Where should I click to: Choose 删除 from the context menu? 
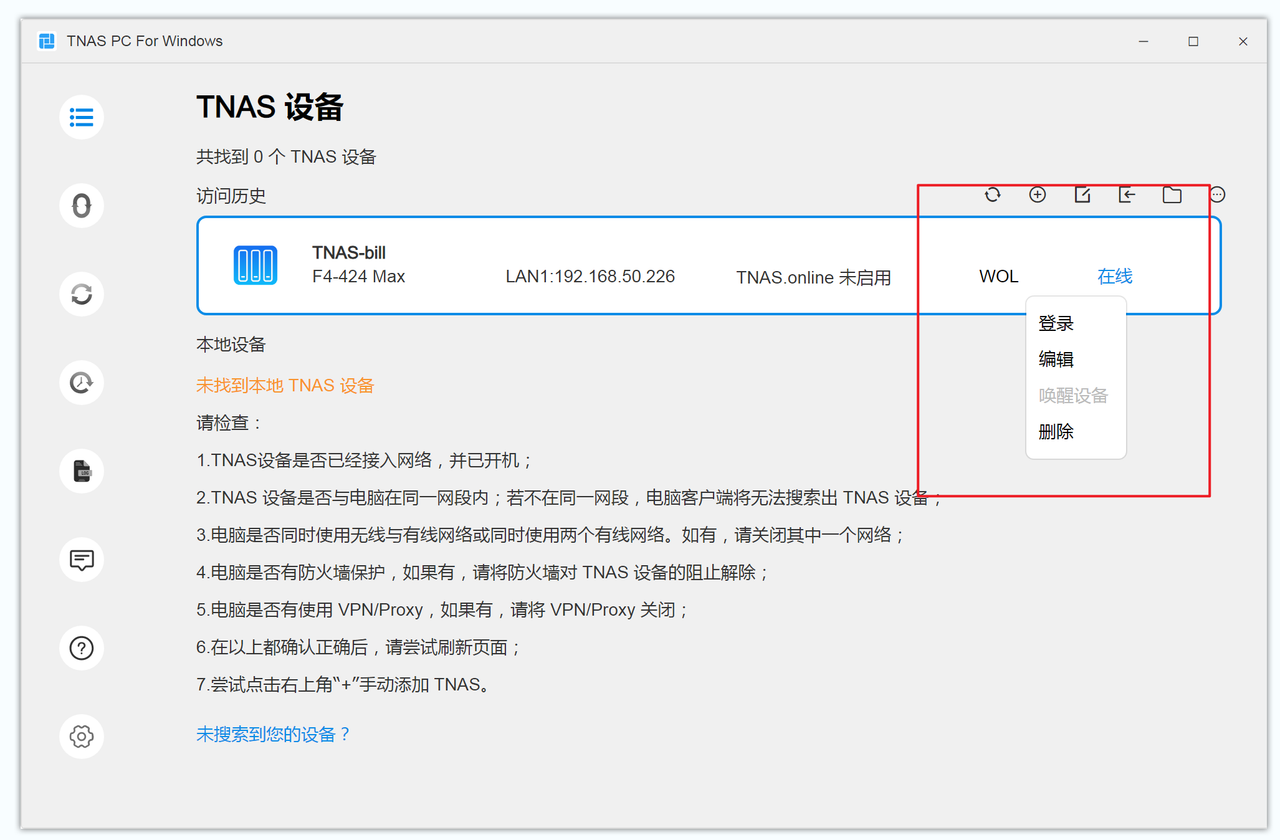coord(1056,432)
